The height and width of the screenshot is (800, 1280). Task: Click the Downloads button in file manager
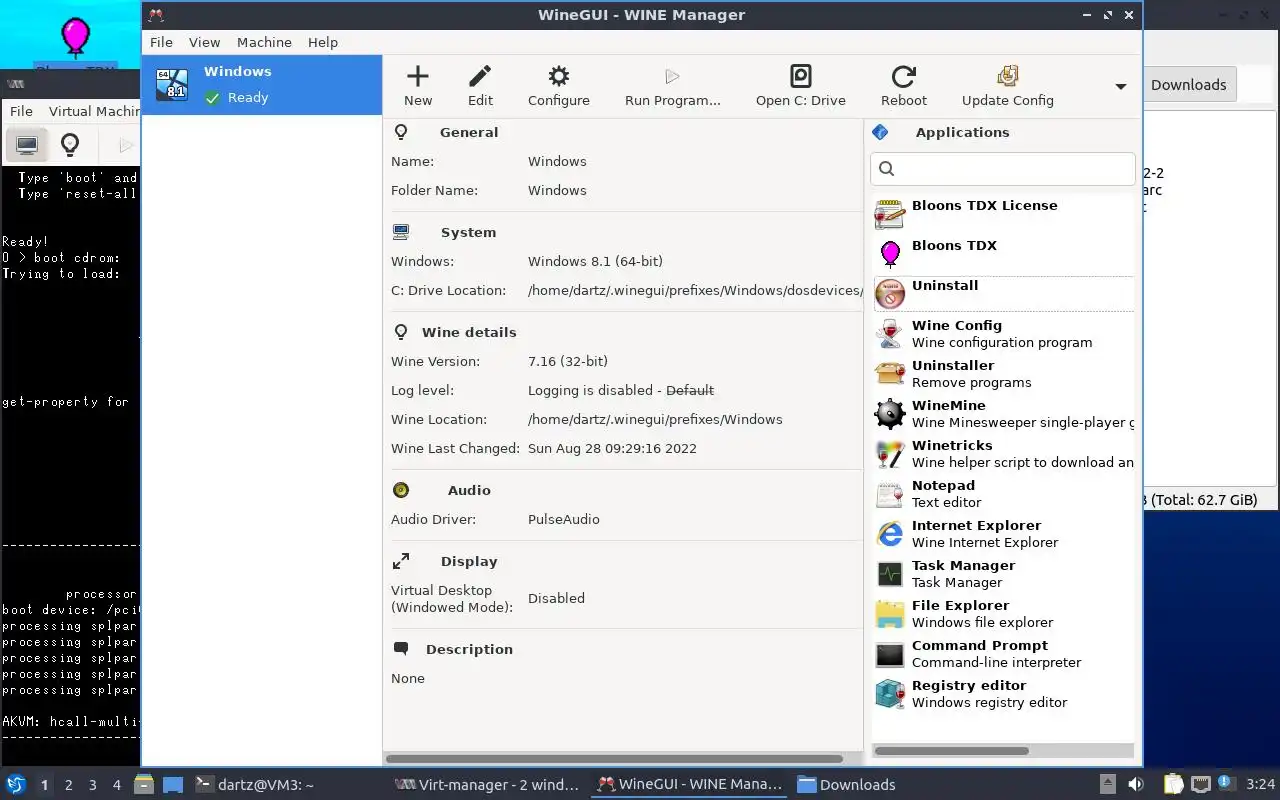pos(1188,85)
